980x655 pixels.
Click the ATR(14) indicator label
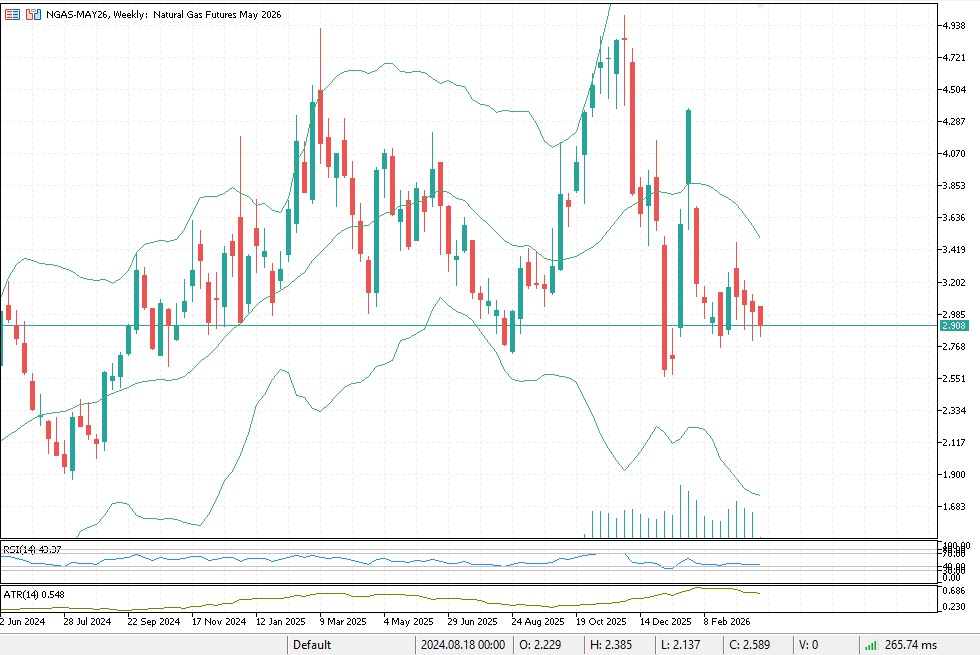pos(34,596)
